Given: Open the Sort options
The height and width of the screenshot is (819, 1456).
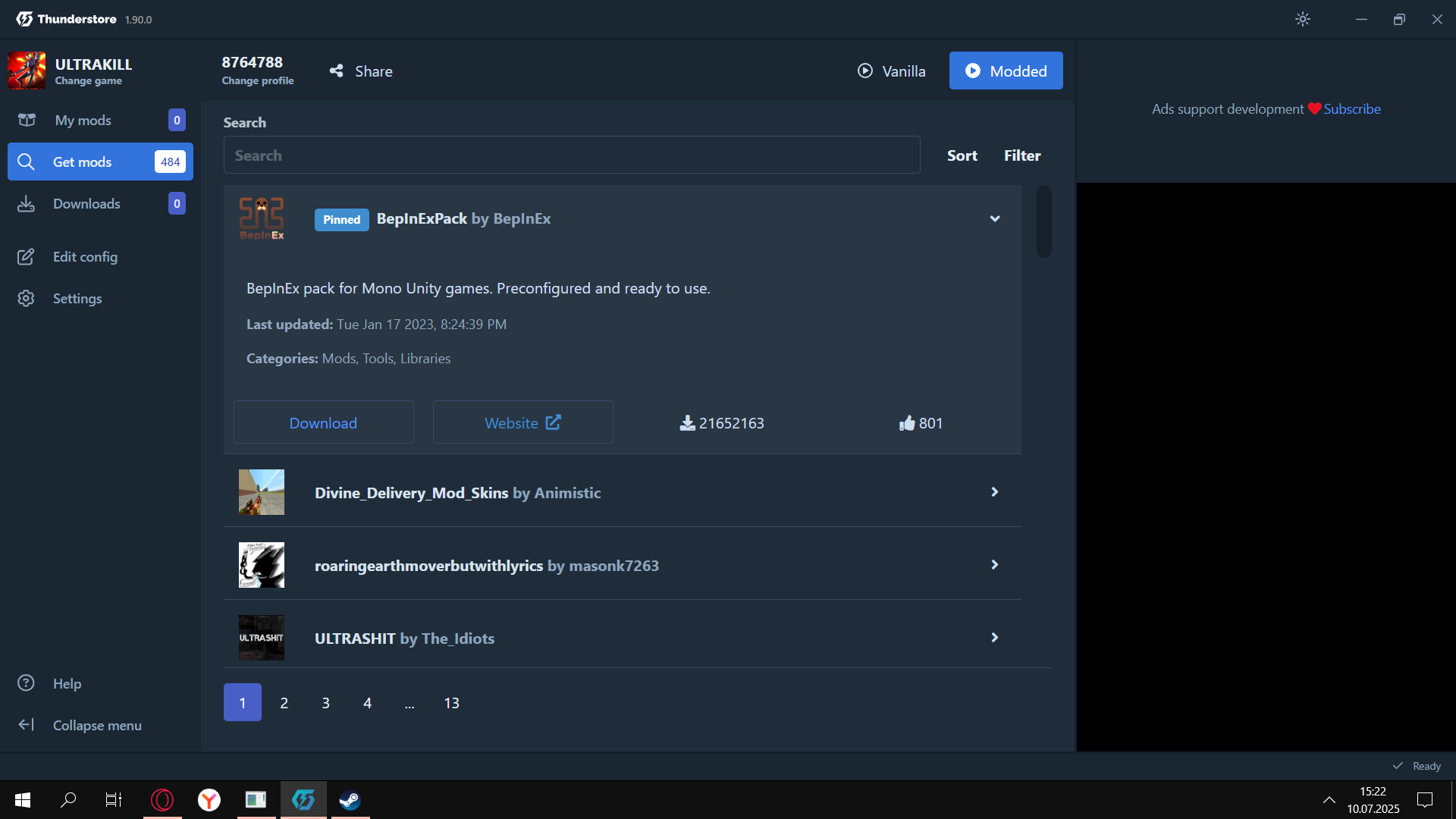Looking at the screenshot, I should [962, 155].
